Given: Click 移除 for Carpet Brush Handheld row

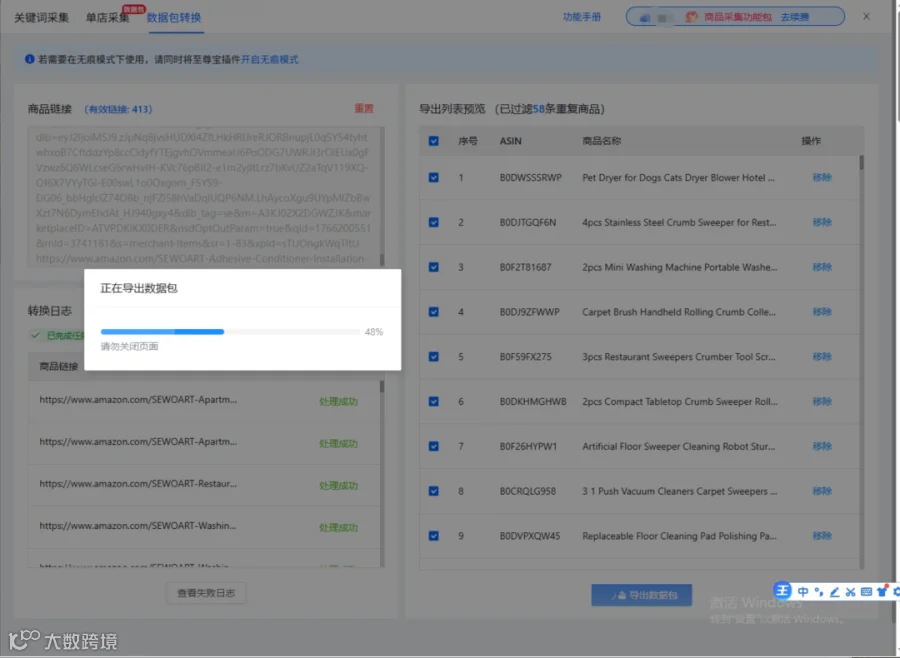Looking at the screenshot, I should pyautogui.click(x=822, y=312).
